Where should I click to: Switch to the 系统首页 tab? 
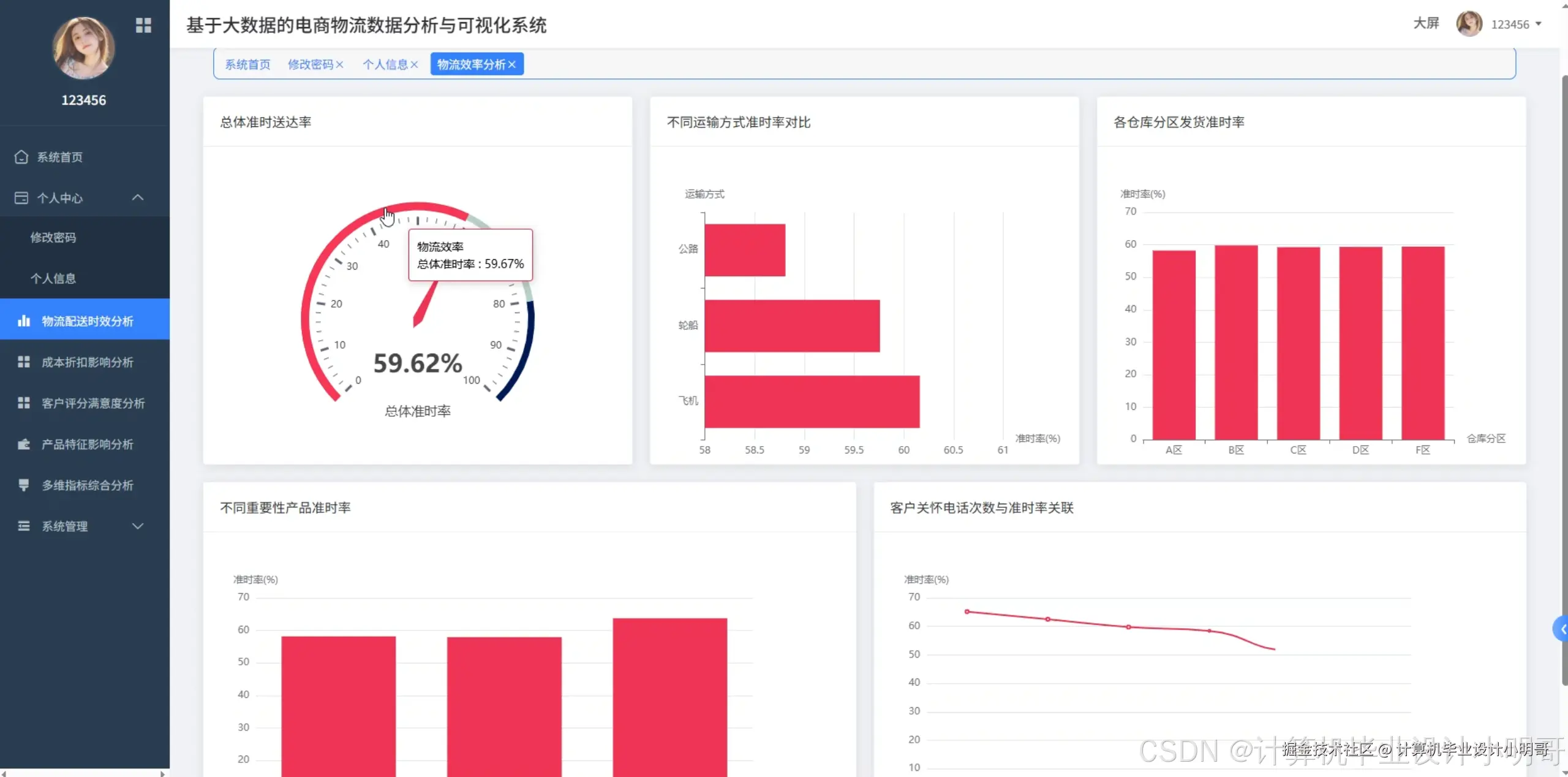pos(247,64)
